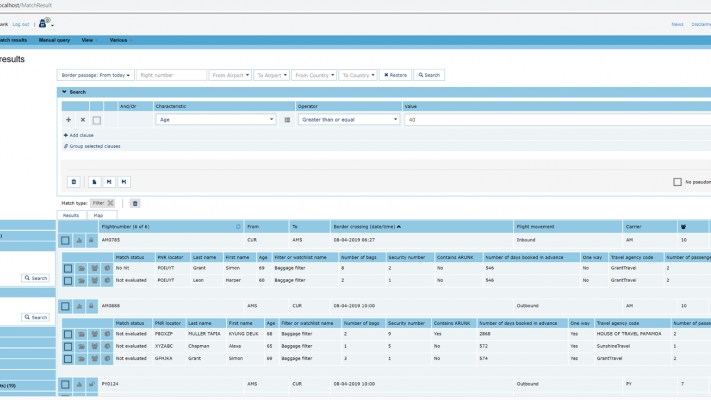Switch to the Map tab
This screenshot has width=711, height=400.
98,215
